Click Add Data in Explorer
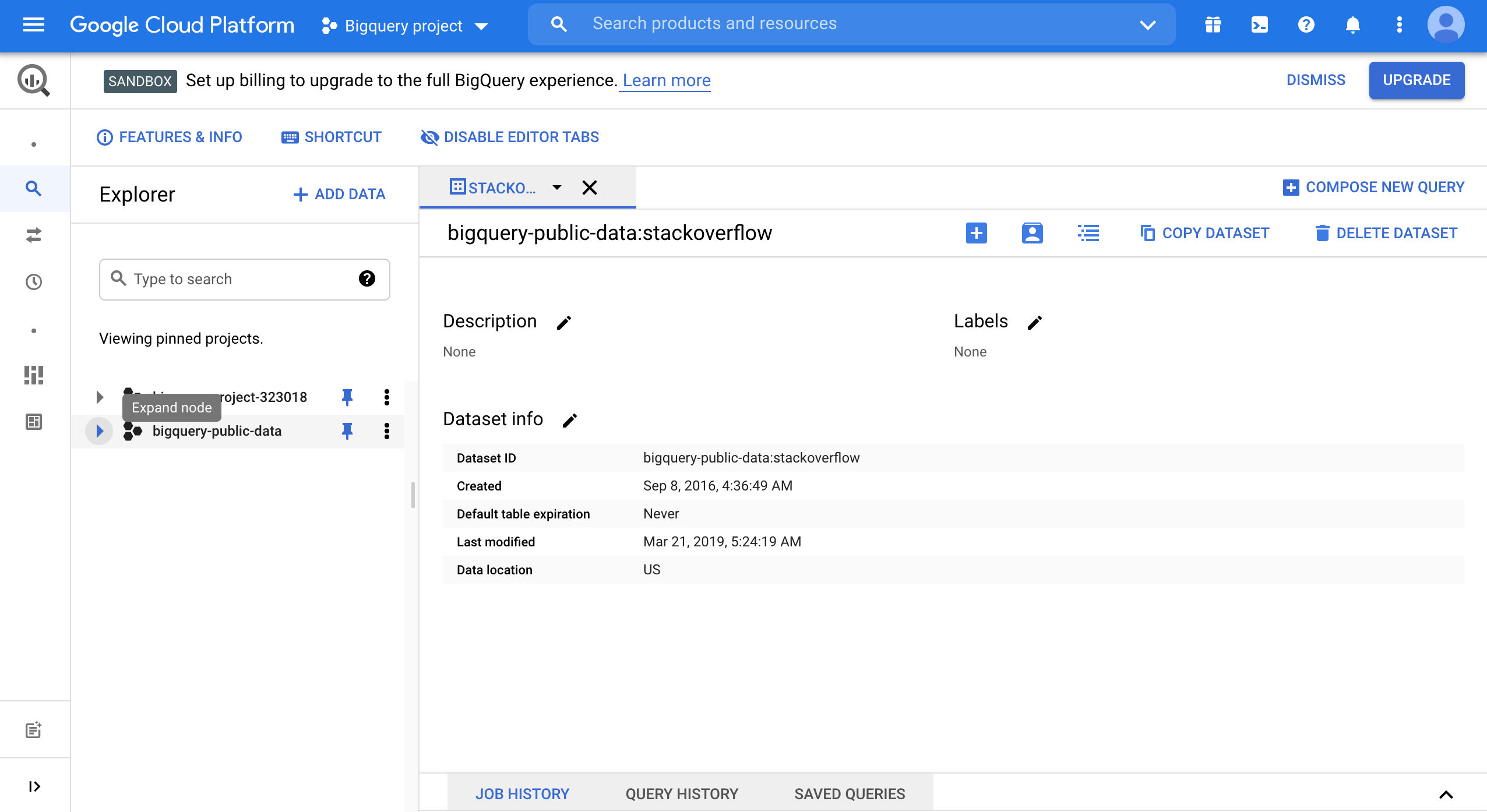 click(339, 195)
